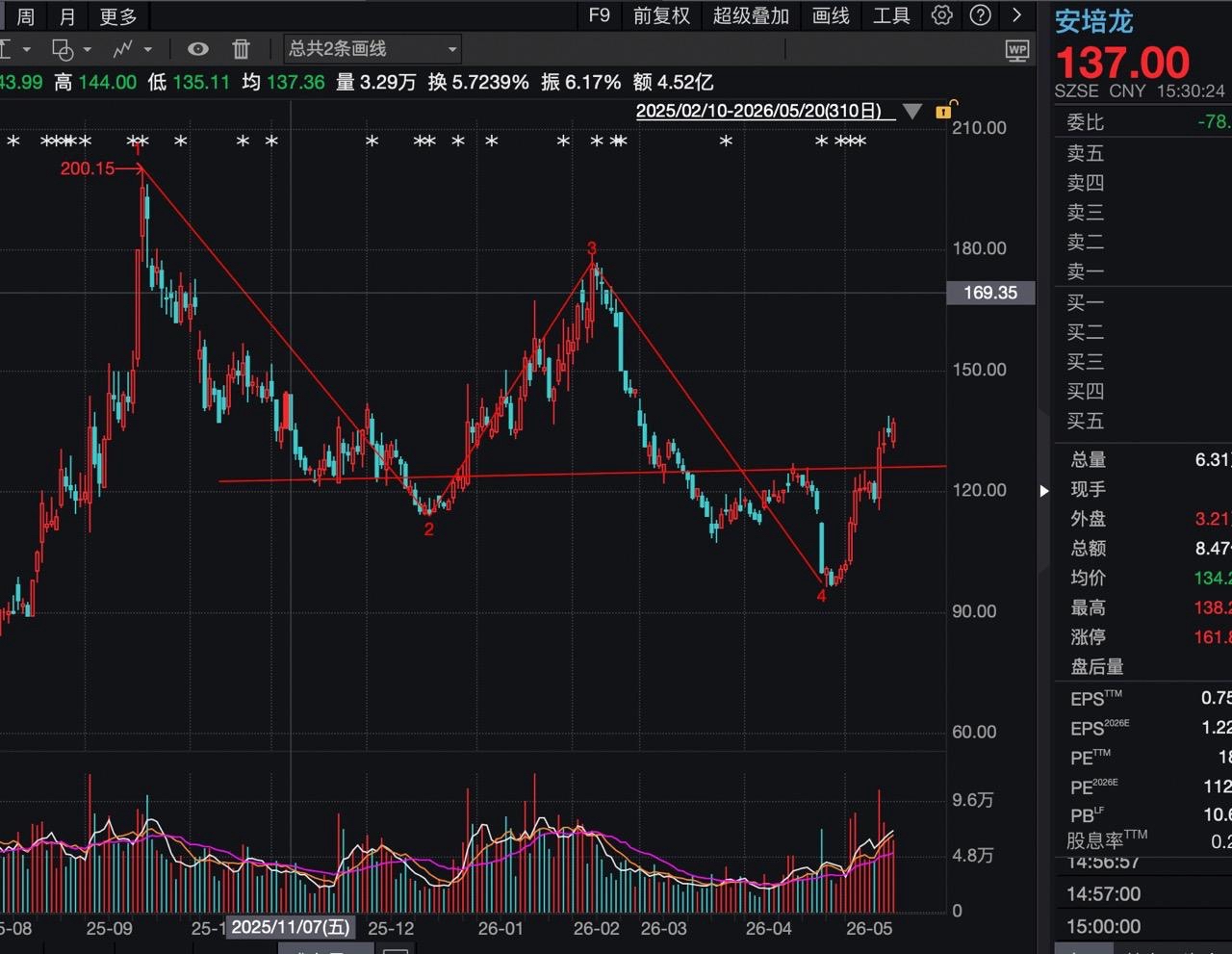This screenshot has height=954, width=1232.
Task: Open the 超级叠加 overlay menu
Action: point(751,15)
